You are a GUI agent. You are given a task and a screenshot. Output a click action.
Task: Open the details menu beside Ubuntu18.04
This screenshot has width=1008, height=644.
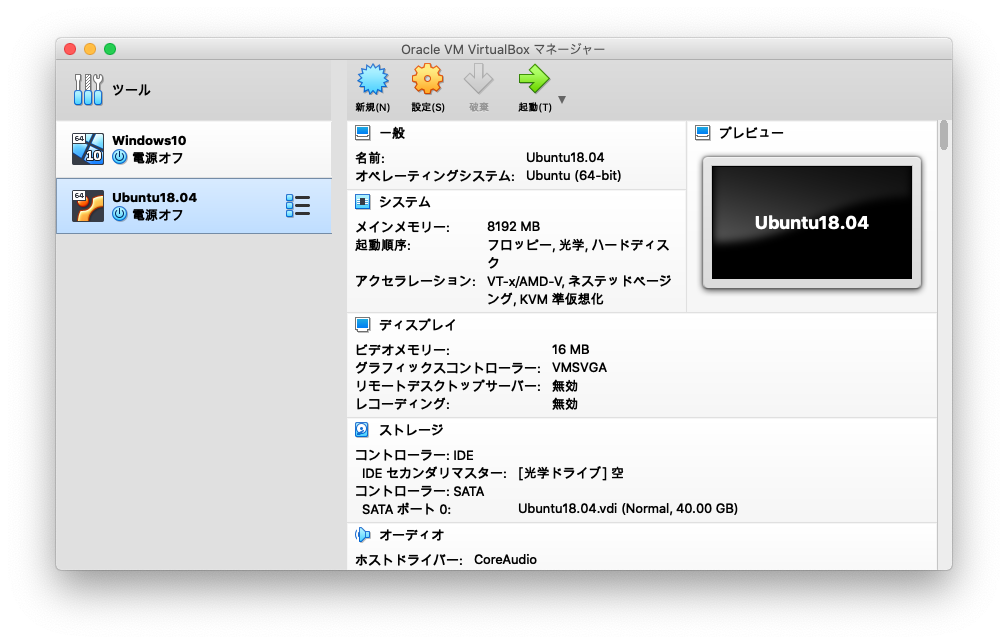coord(297,205)
